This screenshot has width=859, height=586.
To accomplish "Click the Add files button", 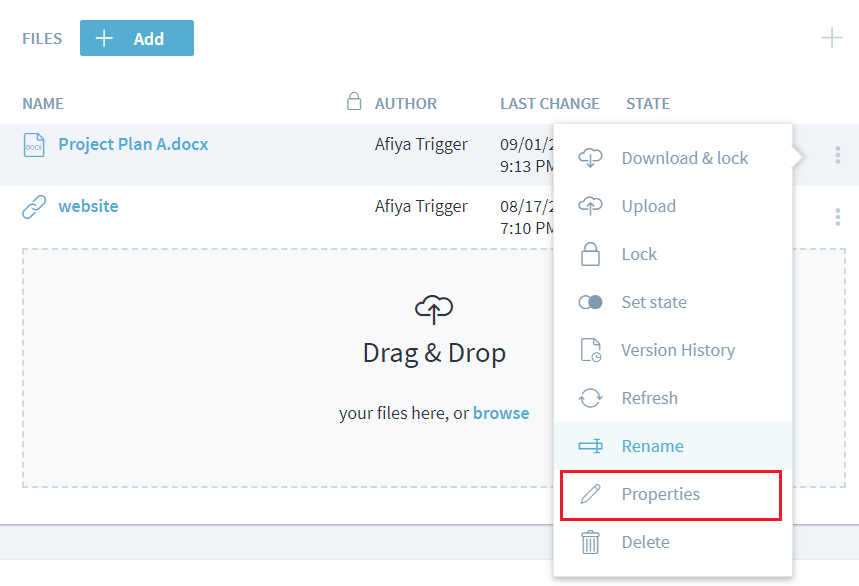I will pyautogui.click(x=137, y=38).
